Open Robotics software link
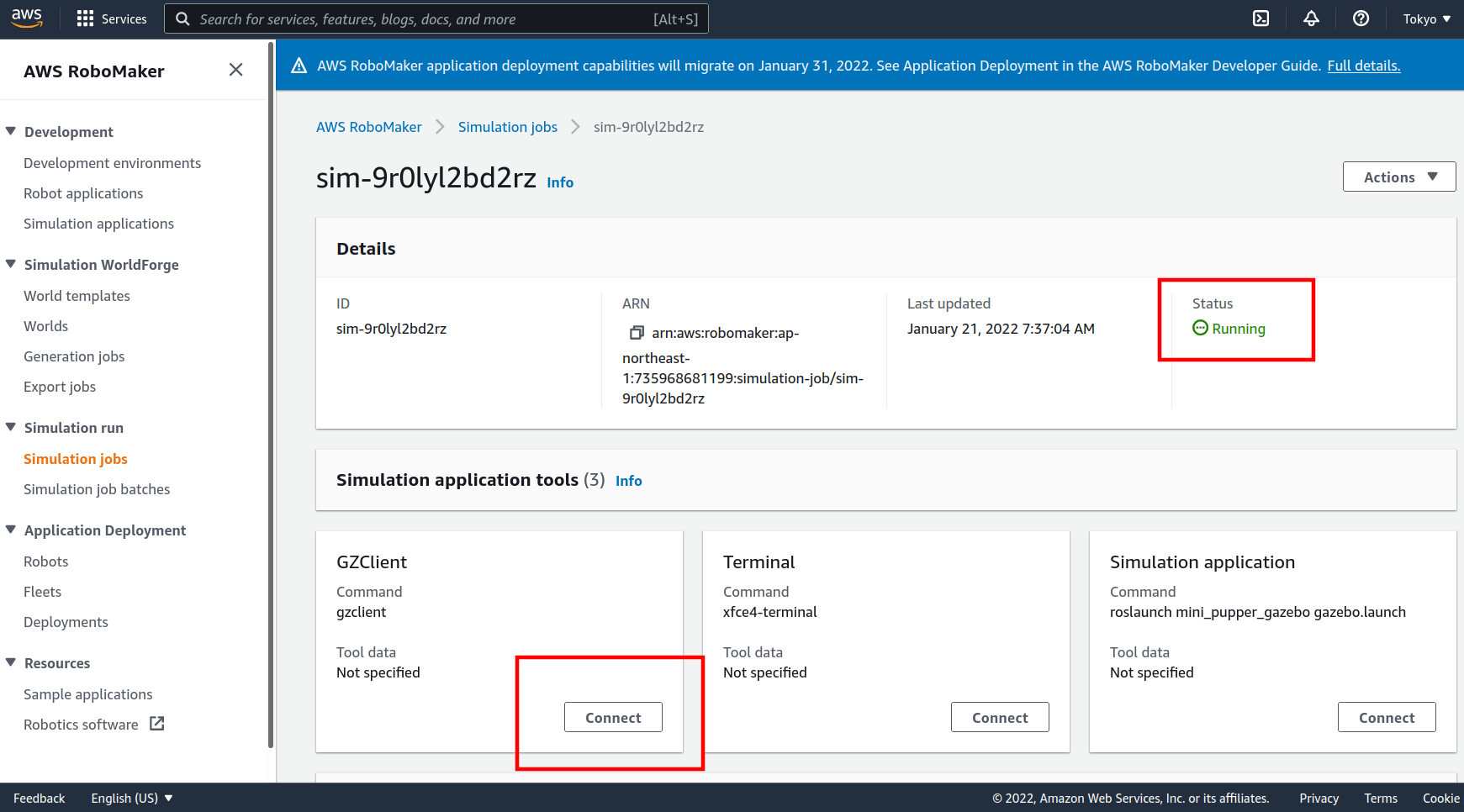The image size is (1464, 812). click(81, 725)
